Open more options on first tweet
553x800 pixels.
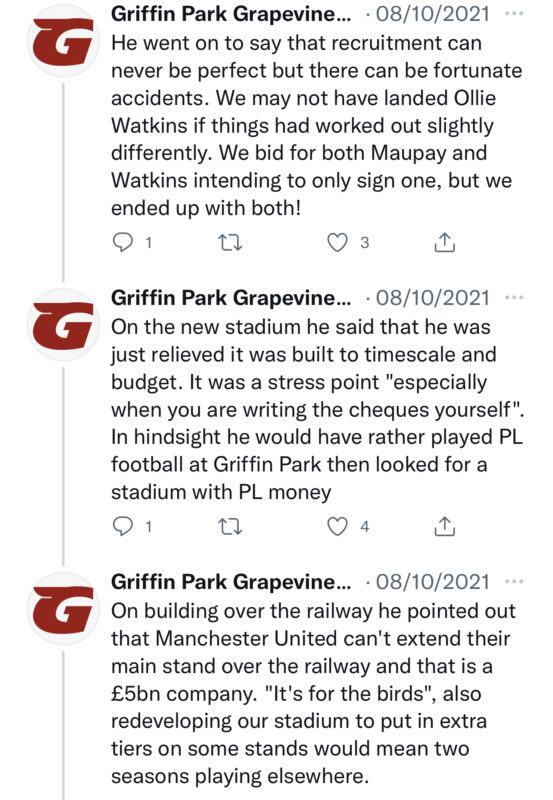(514, 14)
